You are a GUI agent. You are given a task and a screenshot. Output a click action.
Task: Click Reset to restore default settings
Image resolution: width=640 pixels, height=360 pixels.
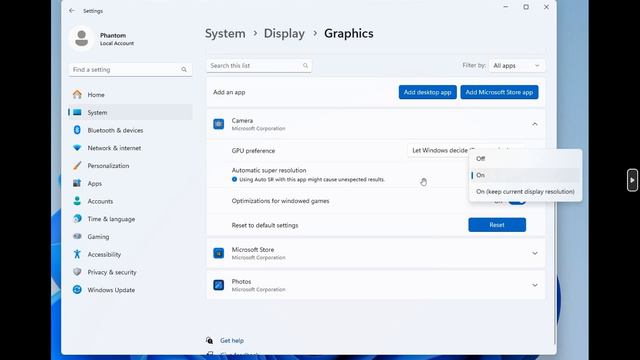pyautogui.click(x=497, y=225)
